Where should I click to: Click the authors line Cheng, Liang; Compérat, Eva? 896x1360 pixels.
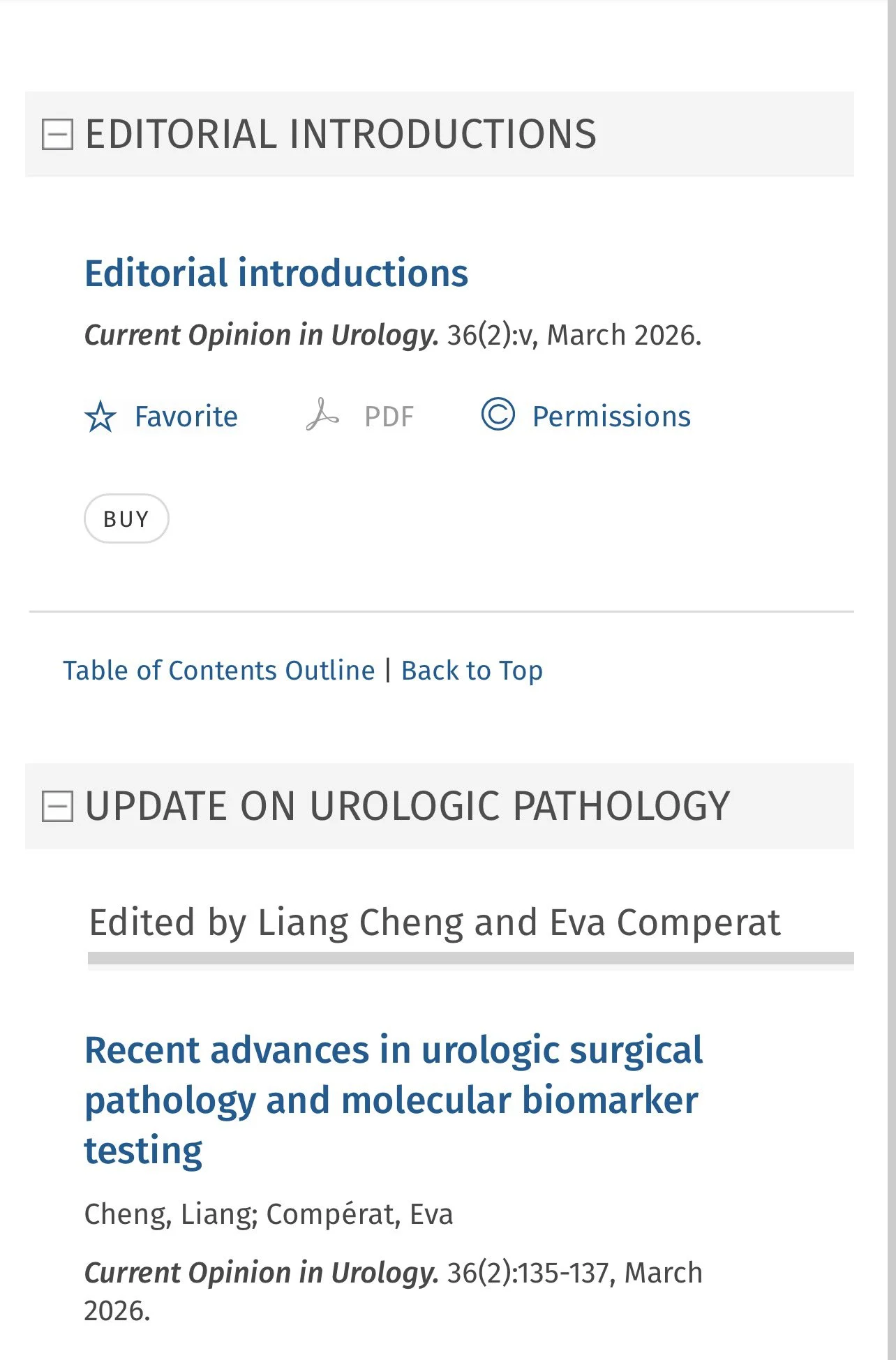(269, 1214)
